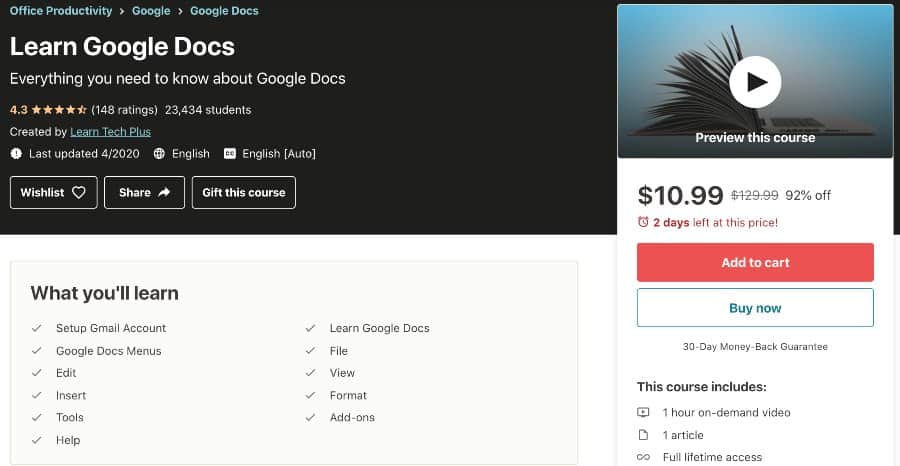Viewport: 900px width, 466px height.
Task: Click the alarm clock icon near 2 days left
Action: [x=643, y=222]
